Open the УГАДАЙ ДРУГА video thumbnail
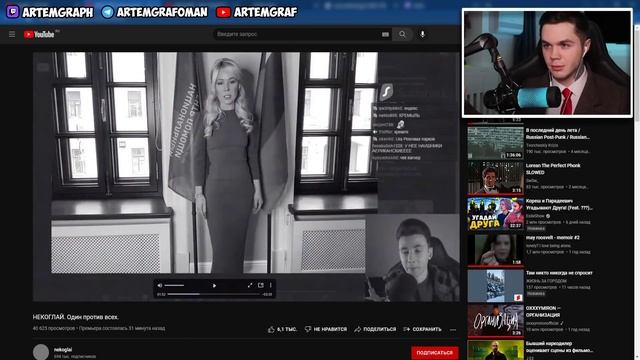Screen dimensions: 640x360 pos(495,213)
